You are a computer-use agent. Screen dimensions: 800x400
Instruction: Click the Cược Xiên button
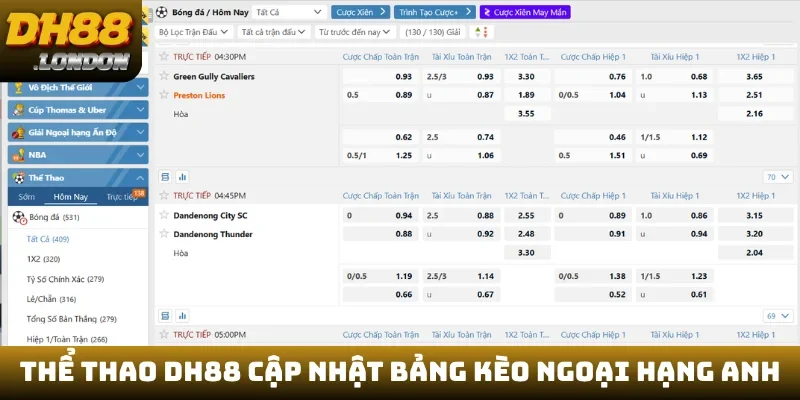pyautogui.click(x=360, y=12)
